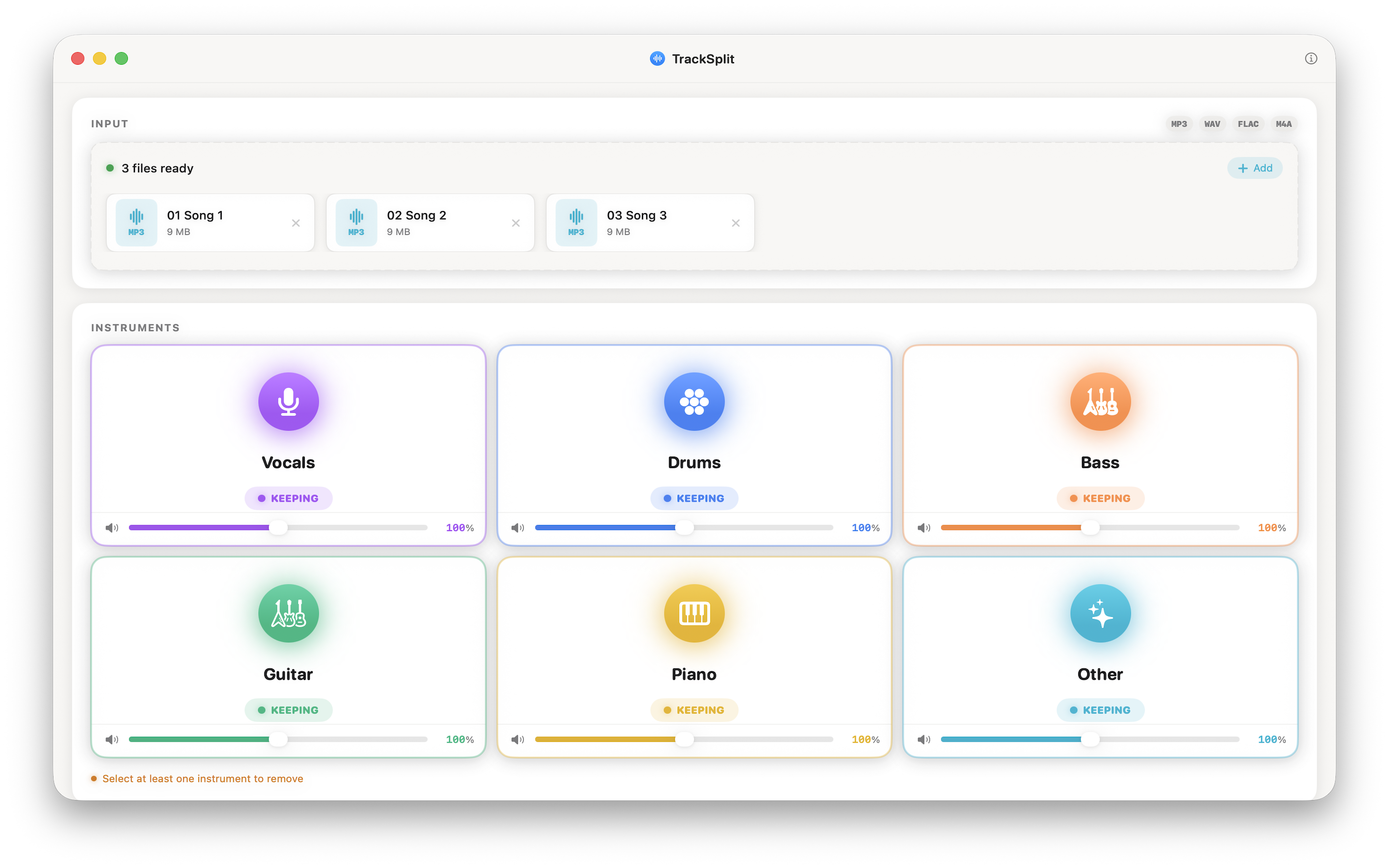This screenshot has width=1389, height=868.
Task: Click the MP3 file icon on 01 Song 1
Action: tap(136, 223)
